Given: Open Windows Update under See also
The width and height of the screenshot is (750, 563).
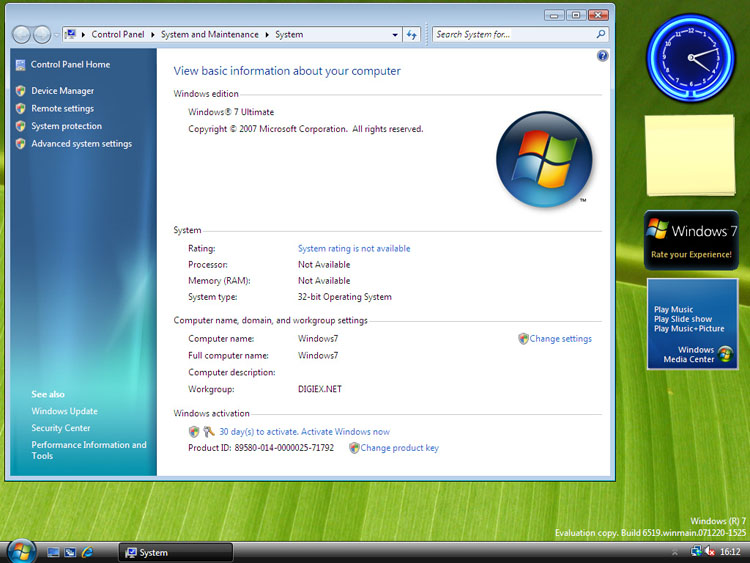Looking at the screenshot, I should tap(65, 411).
